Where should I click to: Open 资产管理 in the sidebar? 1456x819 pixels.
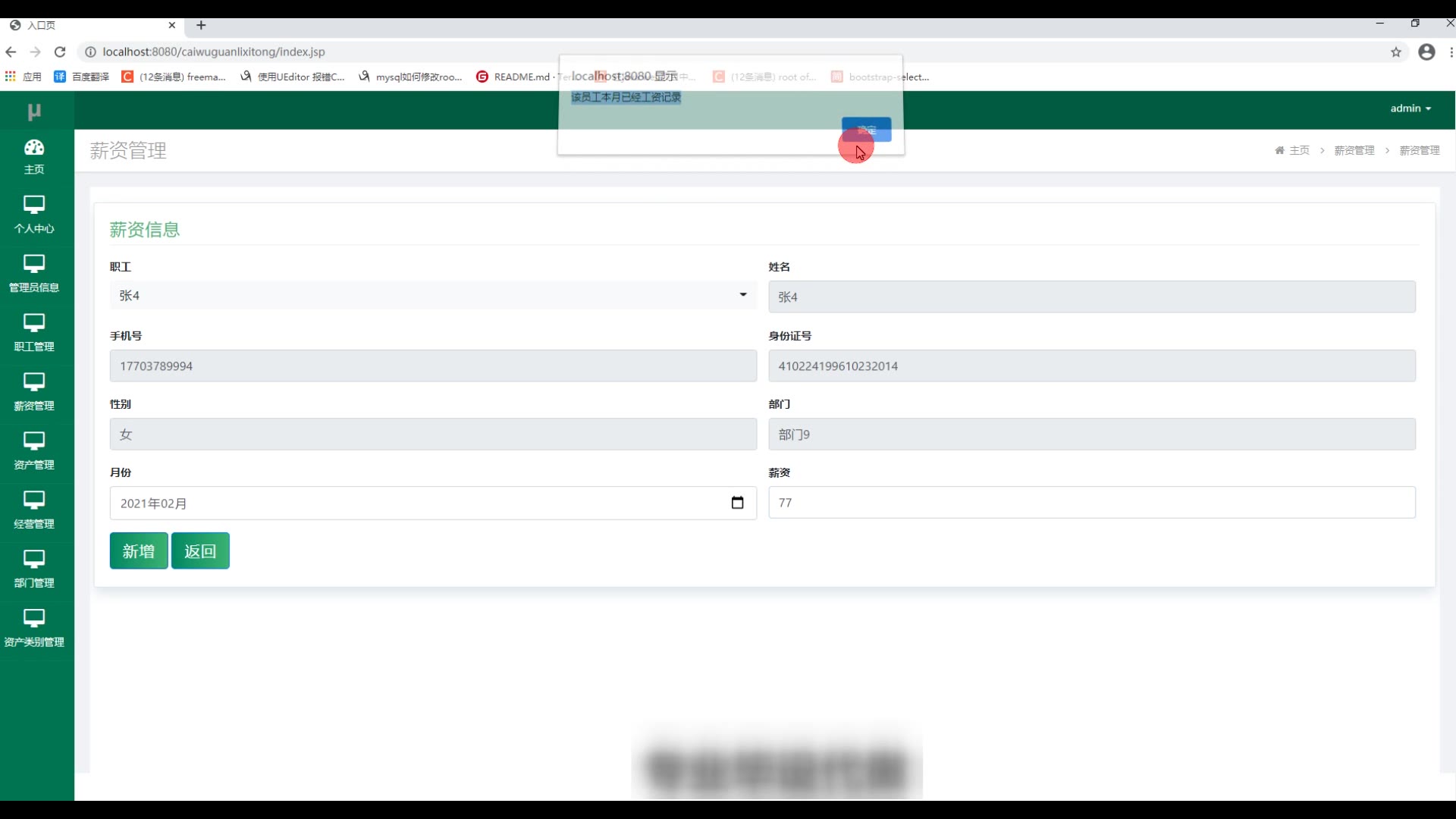point(34,452)
